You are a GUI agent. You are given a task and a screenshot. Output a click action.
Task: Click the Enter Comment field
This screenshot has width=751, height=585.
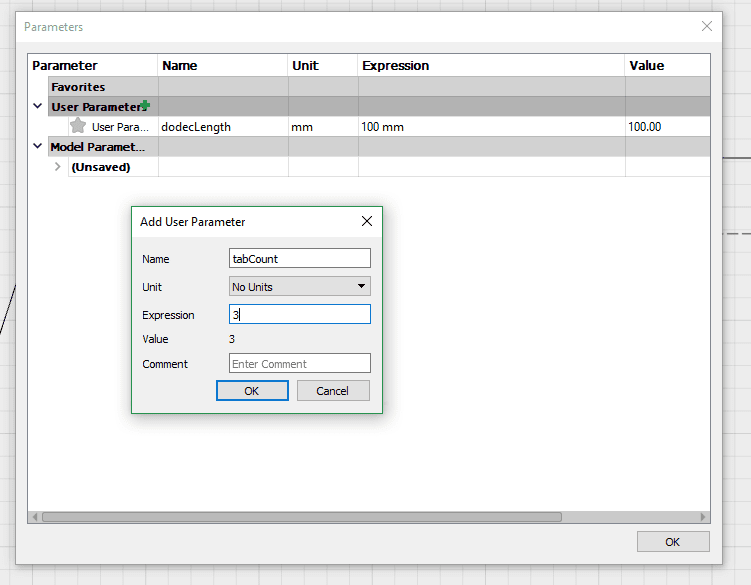tap(300, 364)
